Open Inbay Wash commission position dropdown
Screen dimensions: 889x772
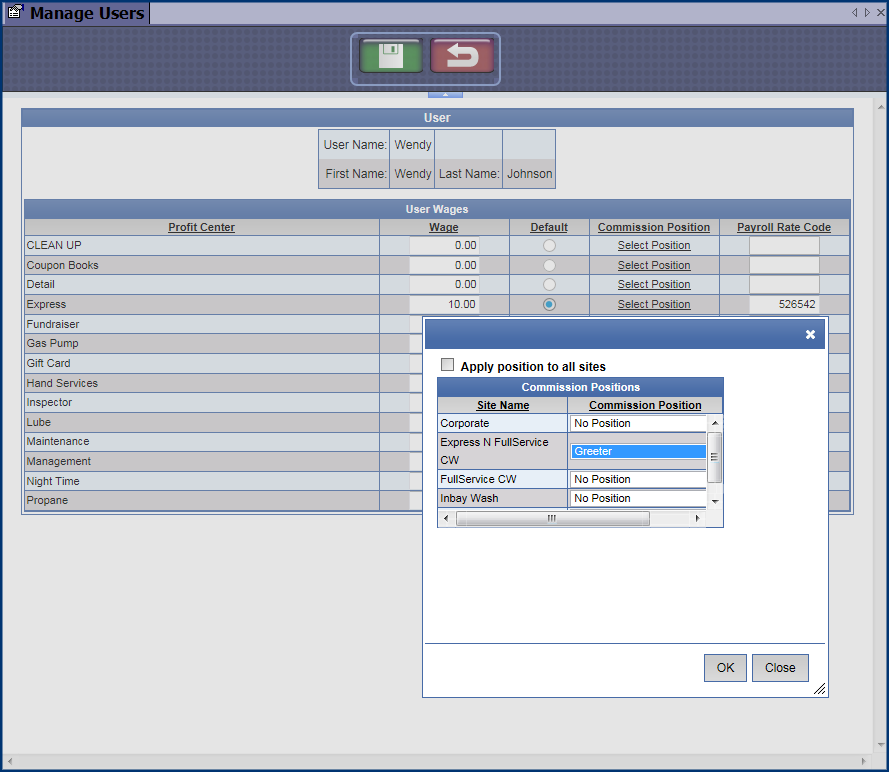(x=639, y=499)
